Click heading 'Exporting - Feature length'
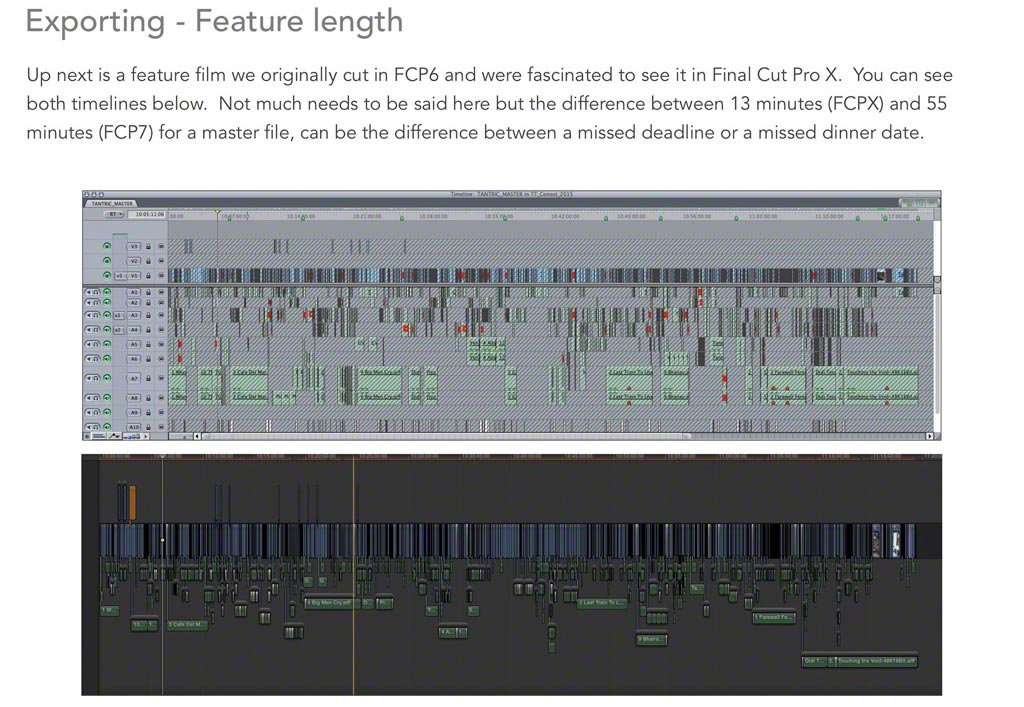This screenshot has width=1024, height=707. click(214, 21)
